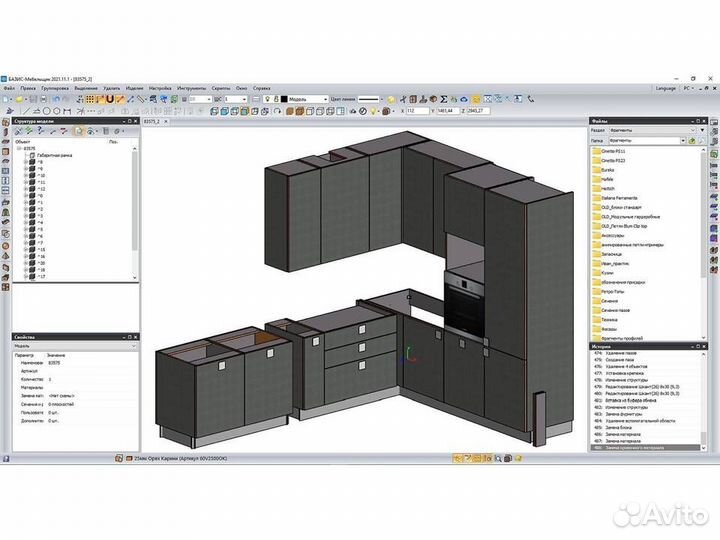Open the Раздел dropdown in Файлы panel

pyautogui.click(x=690, y=131)
